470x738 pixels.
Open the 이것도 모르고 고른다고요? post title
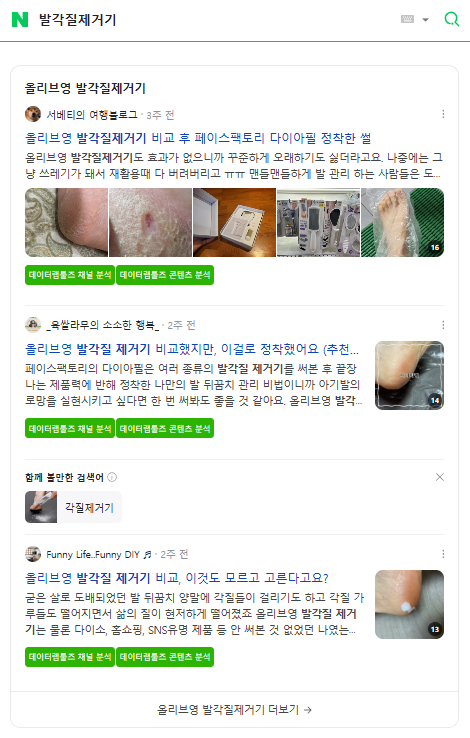click(177, 578)
